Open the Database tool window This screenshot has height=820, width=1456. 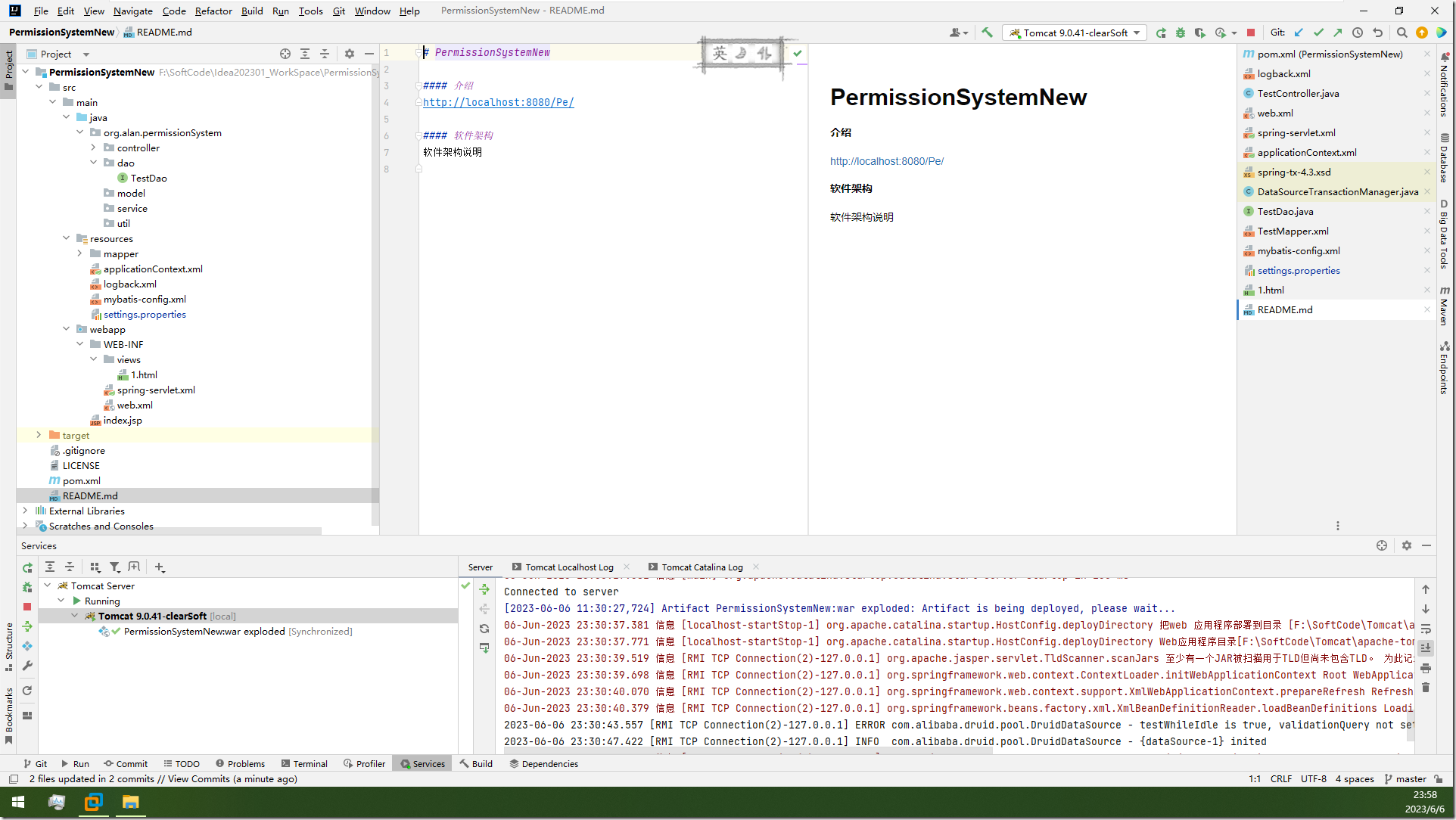1445,158
